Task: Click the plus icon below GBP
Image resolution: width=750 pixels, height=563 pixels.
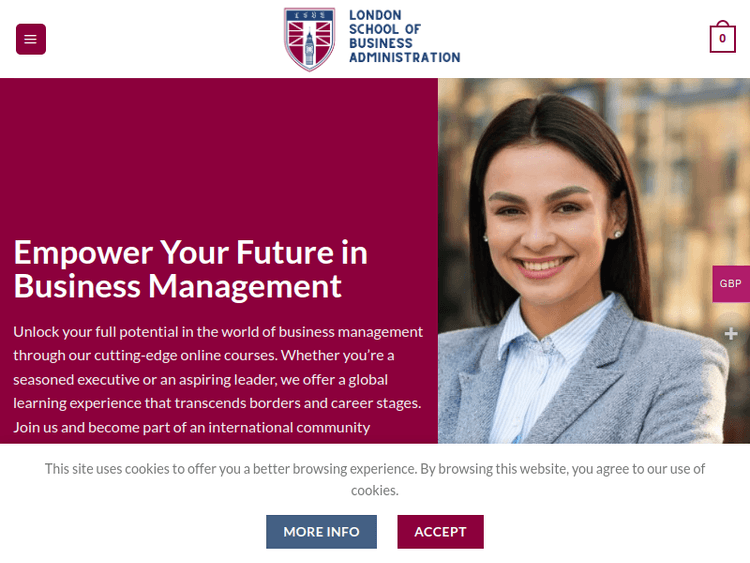Action: click(x=731, y=333)
